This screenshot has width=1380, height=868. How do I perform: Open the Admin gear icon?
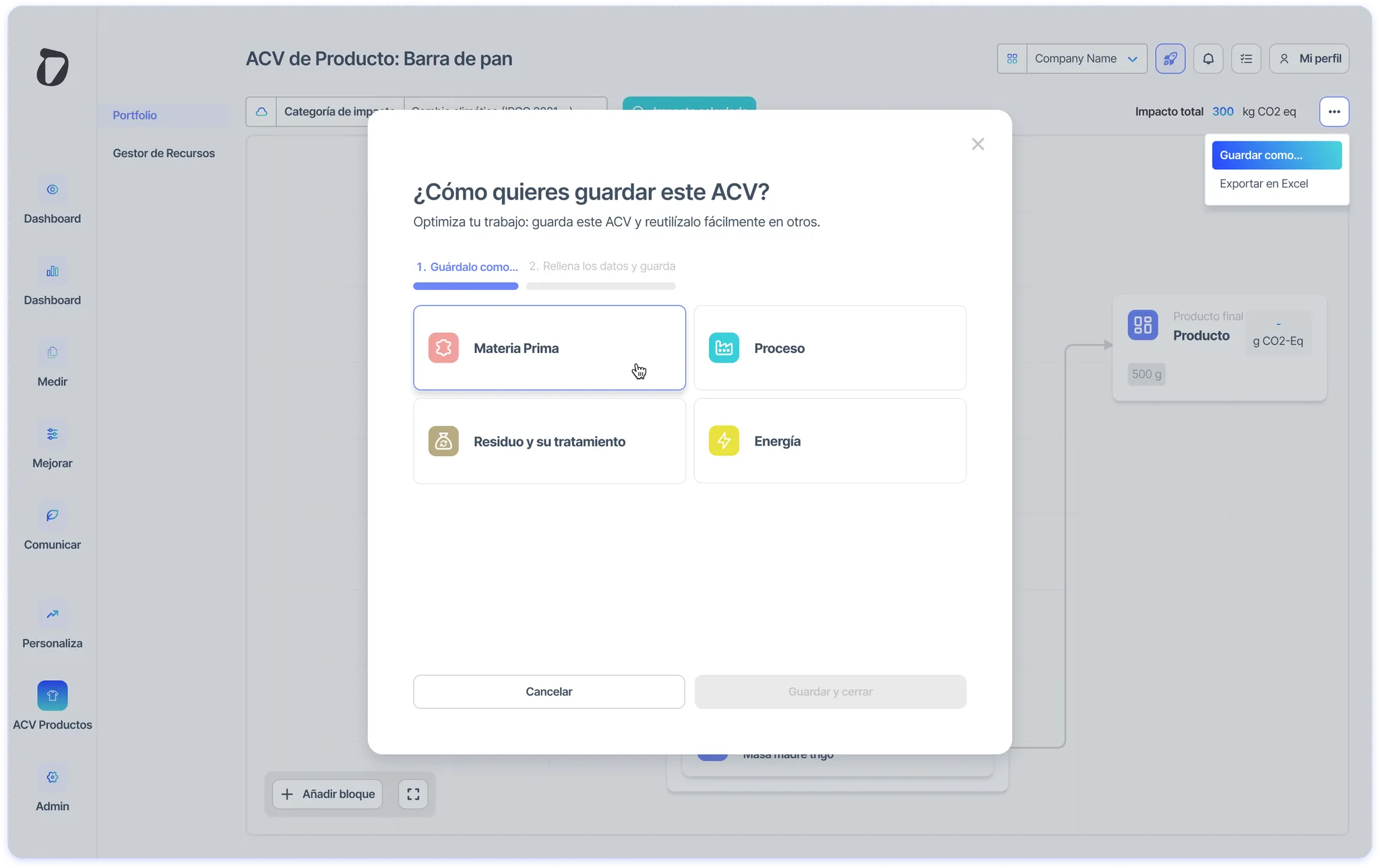pos(52,777)
